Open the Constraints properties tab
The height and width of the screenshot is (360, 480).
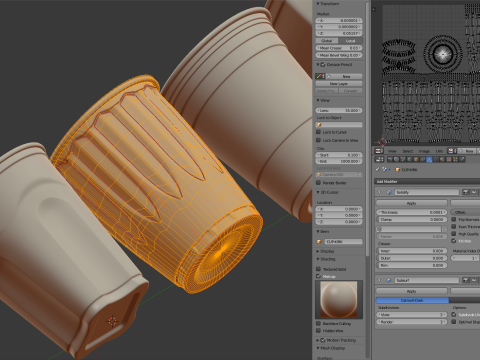423,159
